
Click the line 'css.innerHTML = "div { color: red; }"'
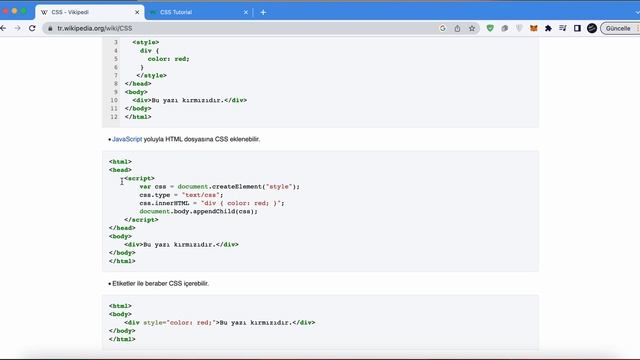(x=212, y=203)
